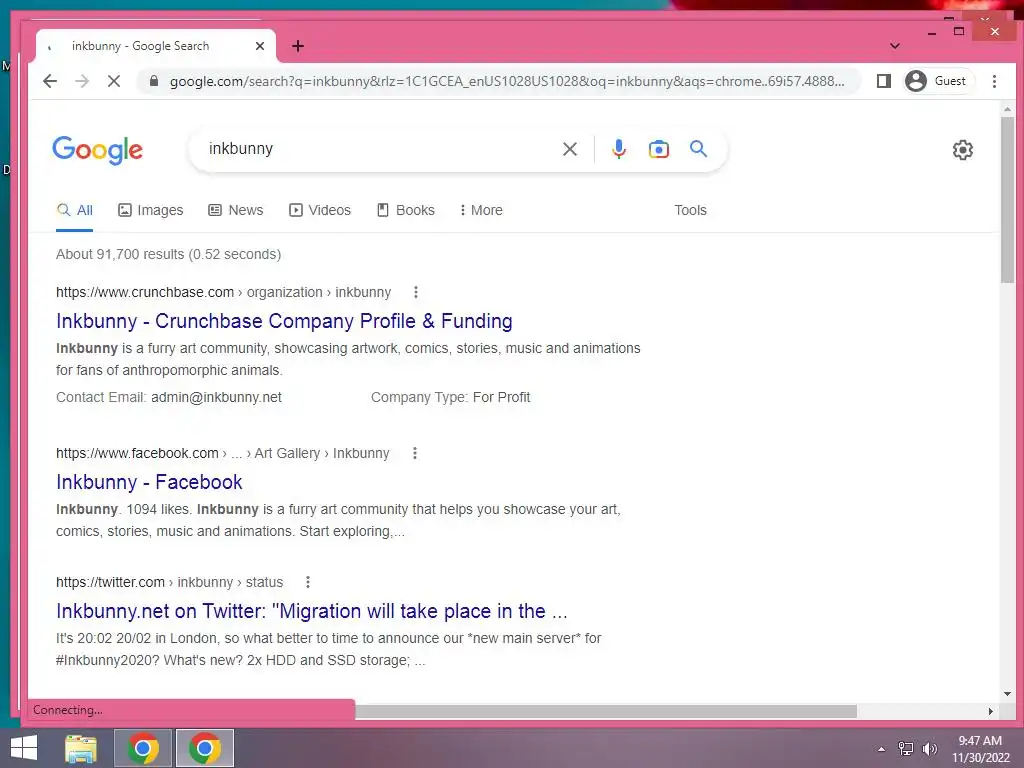
Task: Switch to Images results tab
Action: [150, 210]
